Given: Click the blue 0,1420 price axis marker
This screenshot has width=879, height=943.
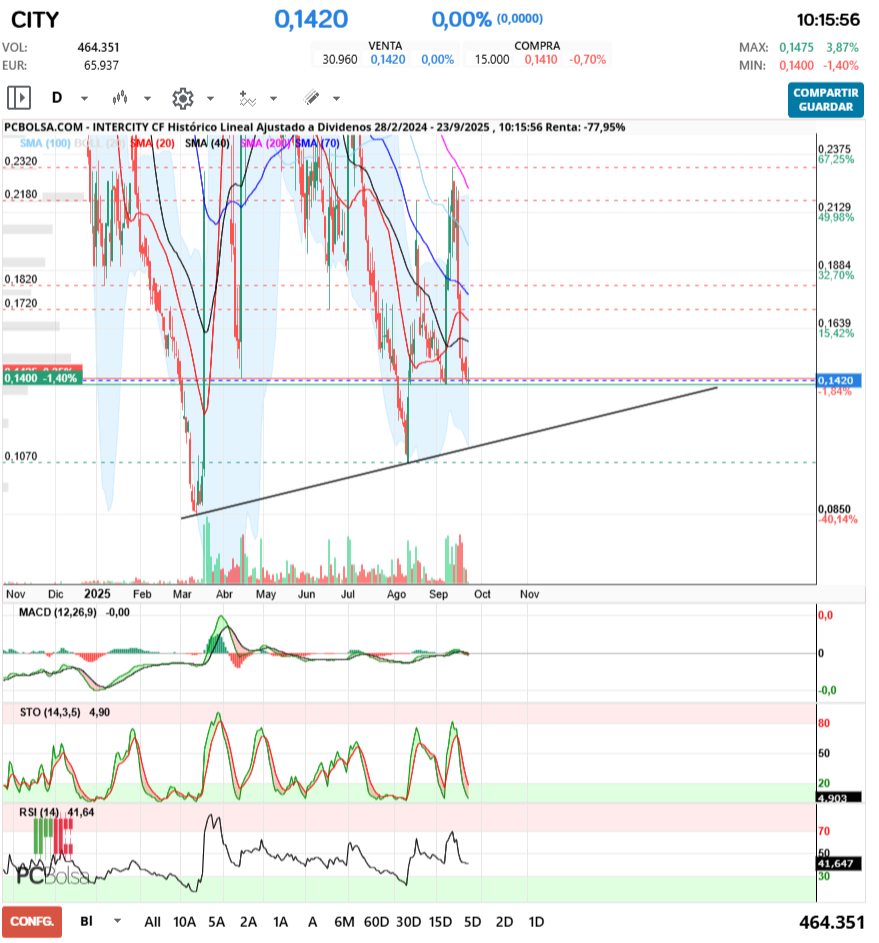Looking at the screenshot, I should tap(838, 381).
